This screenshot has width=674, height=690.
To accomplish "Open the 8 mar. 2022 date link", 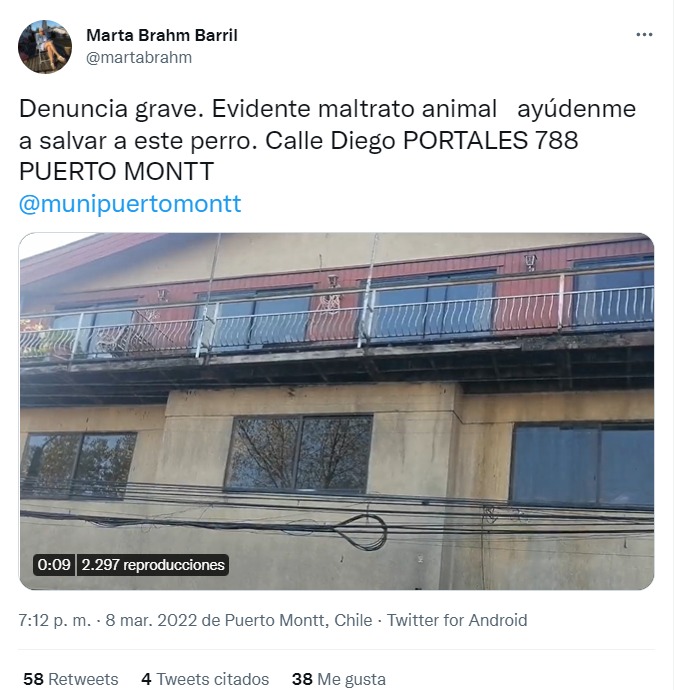I will 151,620.
